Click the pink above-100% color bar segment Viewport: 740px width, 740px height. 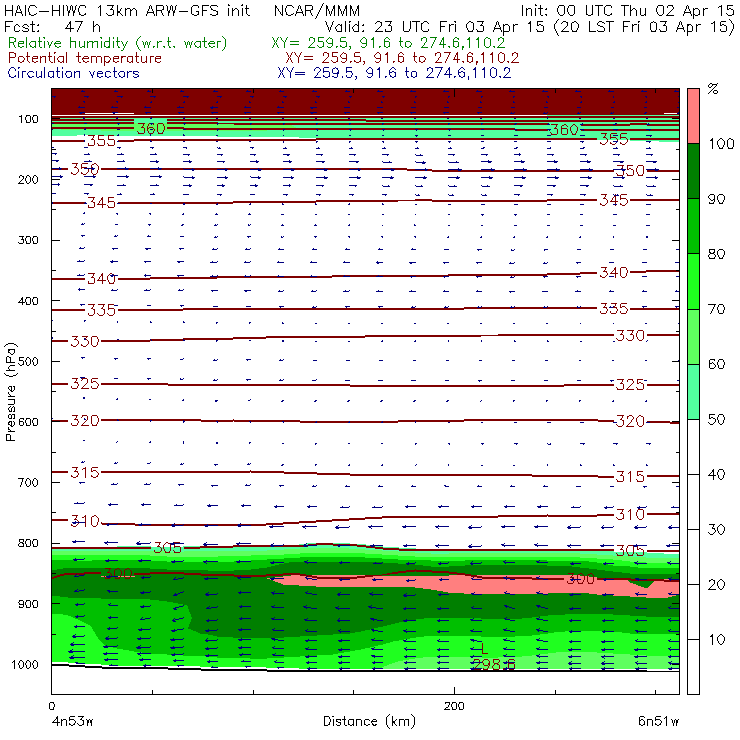coord(693,116)
